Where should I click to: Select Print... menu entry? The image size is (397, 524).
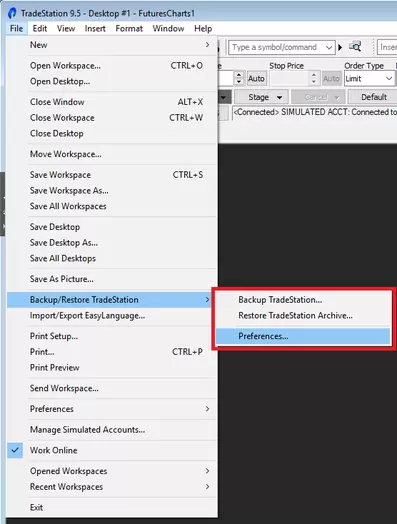112,352
